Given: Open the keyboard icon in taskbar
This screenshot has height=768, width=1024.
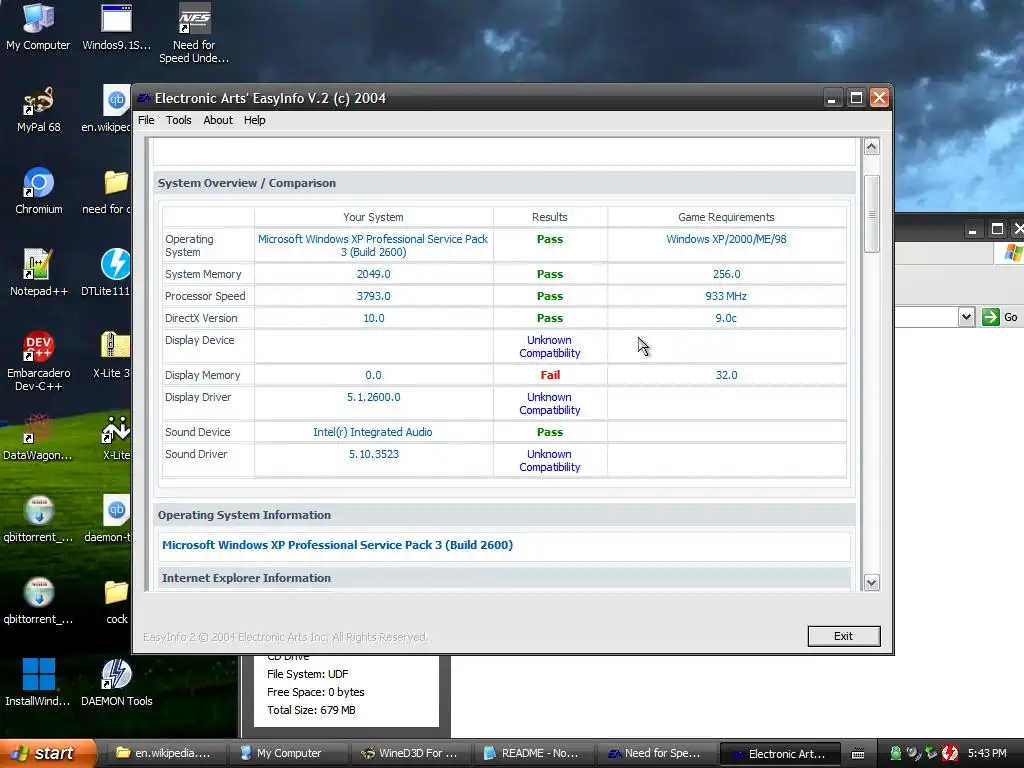Looking at the screenshot, I should (x=858, y=754).
